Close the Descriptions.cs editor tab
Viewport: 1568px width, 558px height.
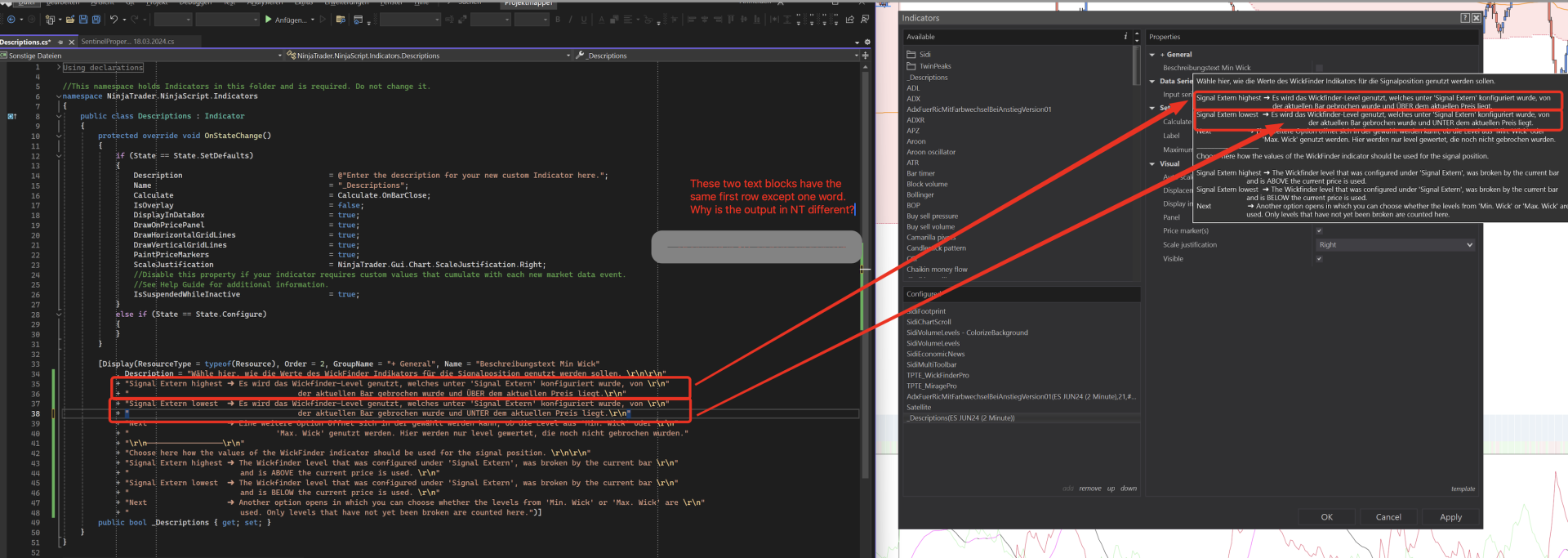click(x=72, y=42)
